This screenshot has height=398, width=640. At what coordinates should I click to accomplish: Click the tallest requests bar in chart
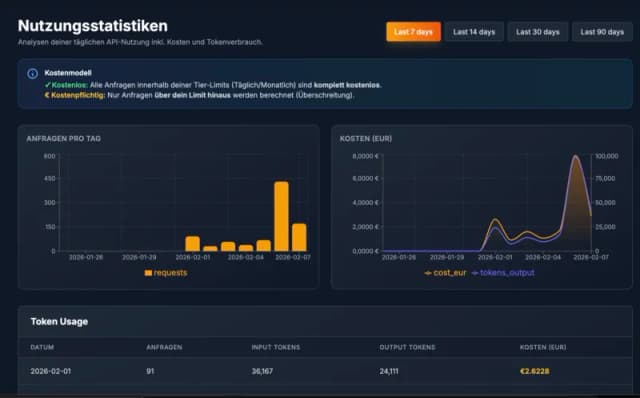click(x=281, y=216)
